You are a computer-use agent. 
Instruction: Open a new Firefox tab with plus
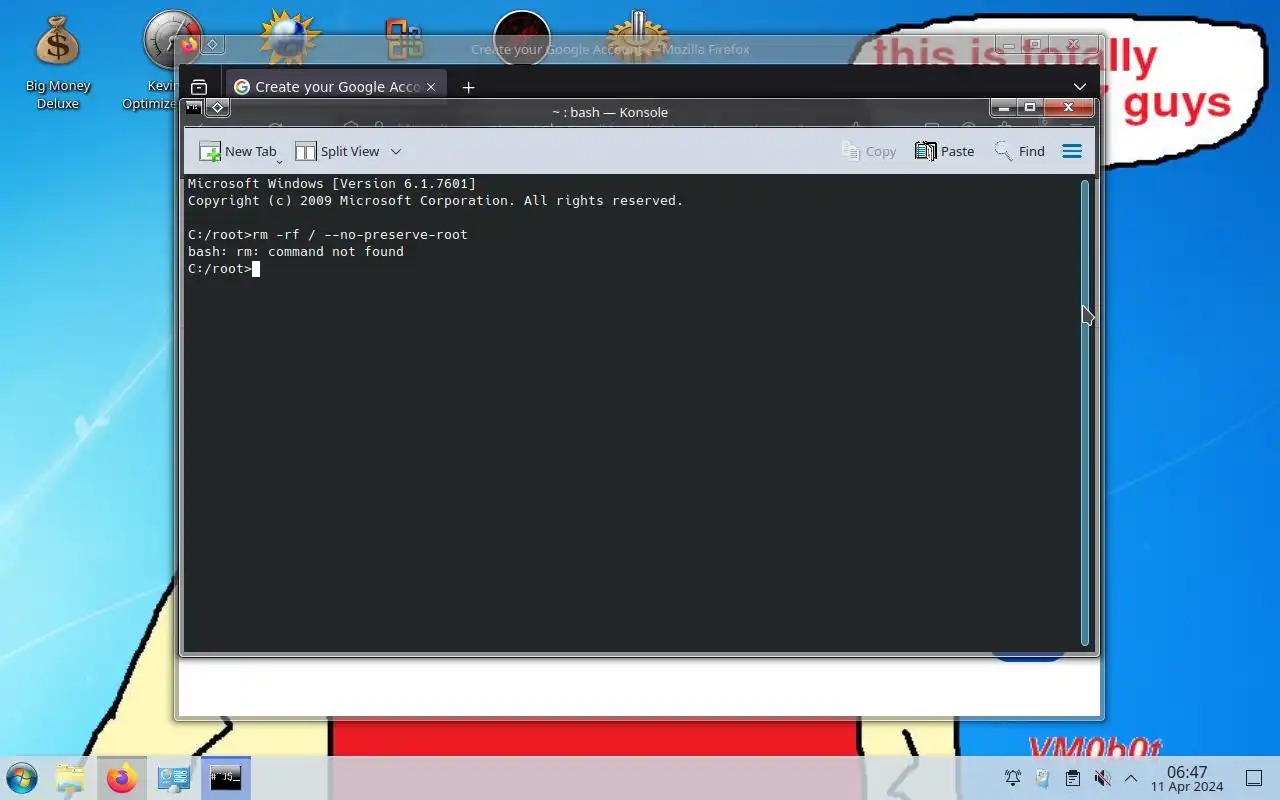coord(468,87)
